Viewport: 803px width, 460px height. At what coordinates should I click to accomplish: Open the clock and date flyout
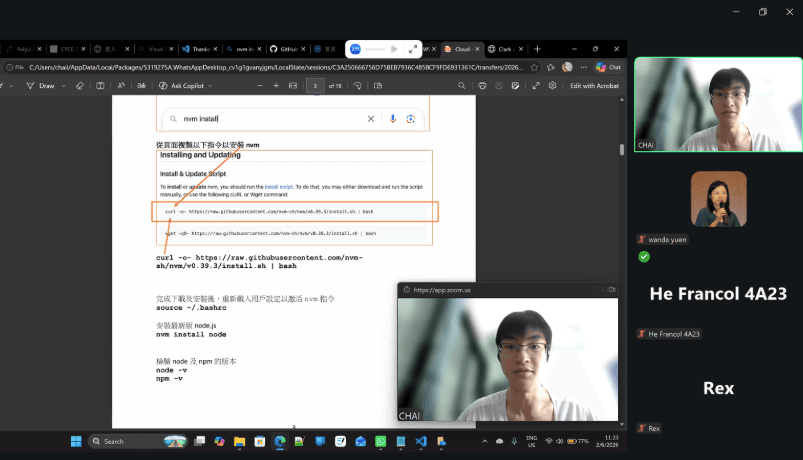click(607, 442)
